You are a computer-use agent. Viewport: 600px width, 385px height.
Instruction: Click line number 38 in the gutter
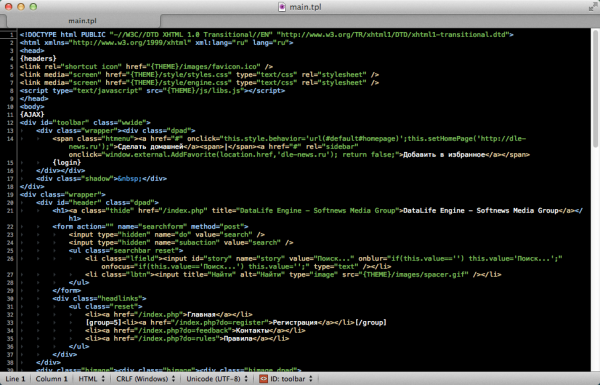(10, 362)
